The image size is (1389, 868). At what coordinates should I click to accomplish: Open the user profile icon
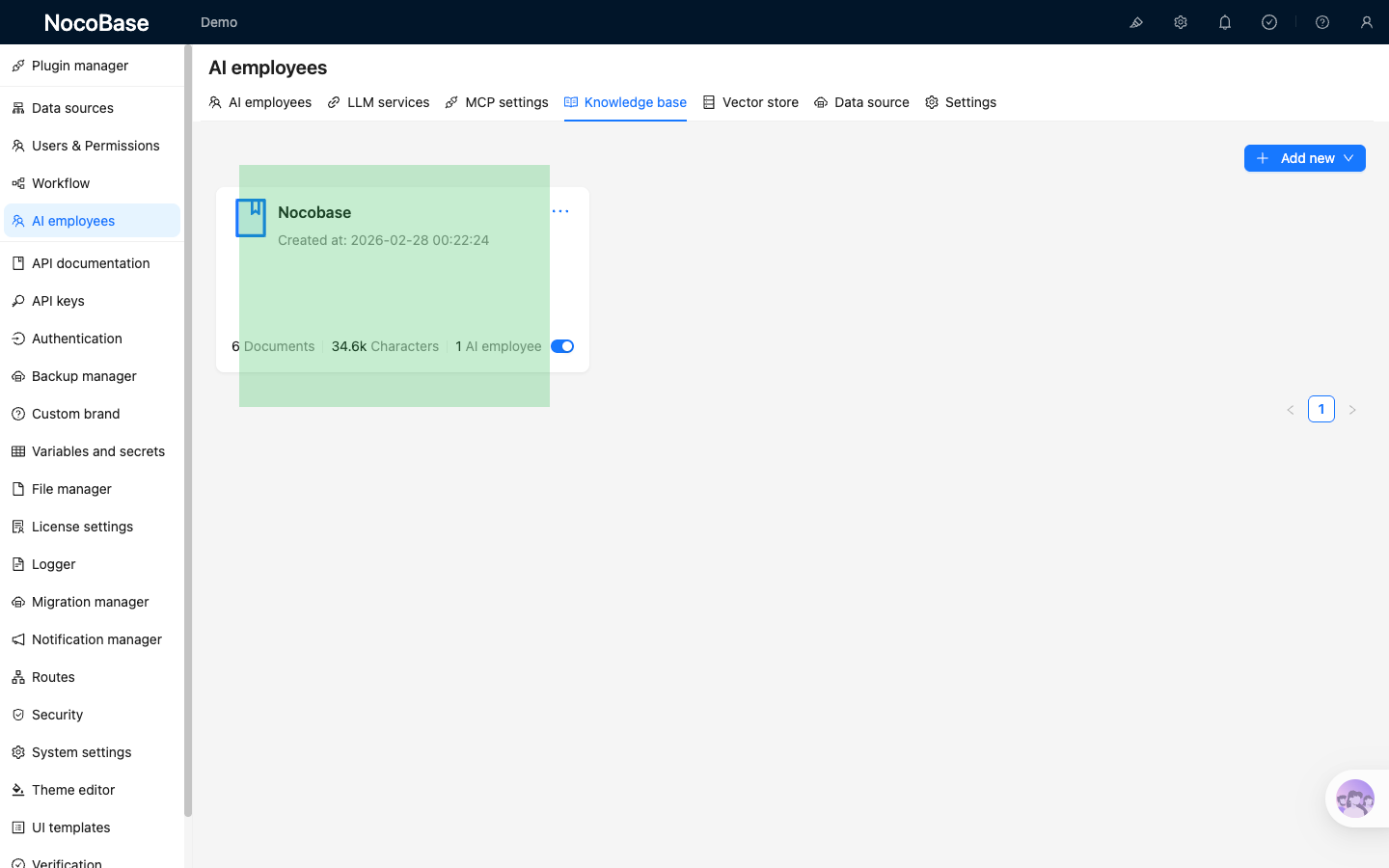(1367, 22)
